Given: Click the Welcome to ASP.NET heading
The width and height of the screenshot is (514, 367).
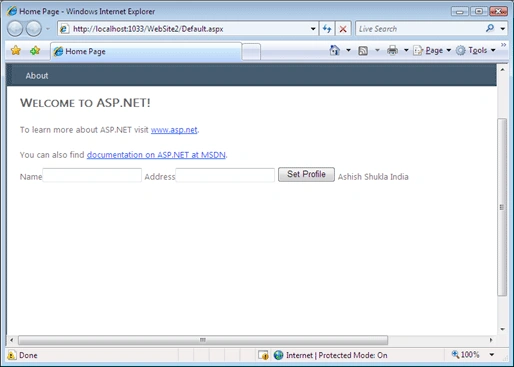Looking at the screenshot, I should [85, 103].
